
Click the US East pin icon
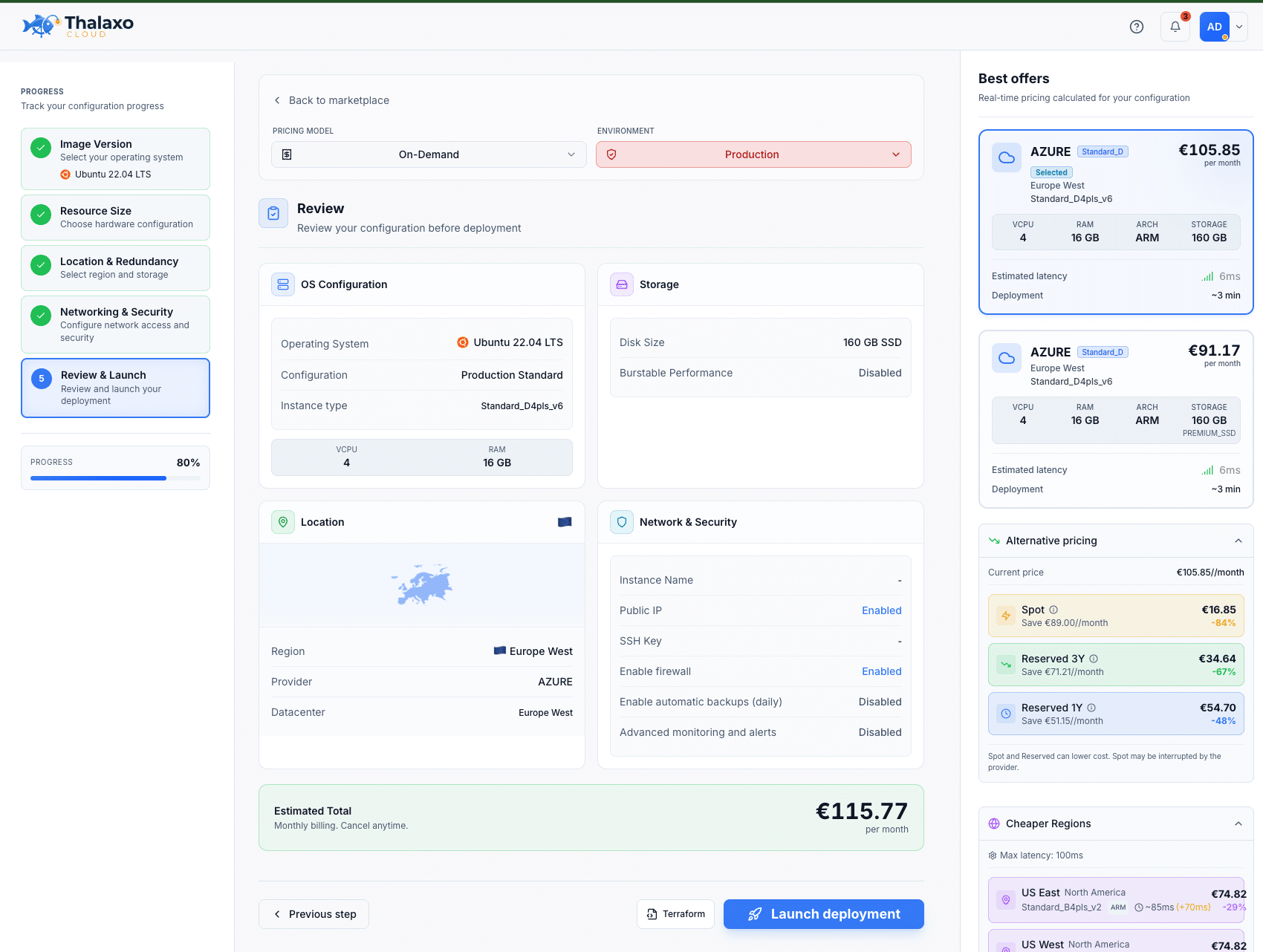click(x=1006, y=900)
